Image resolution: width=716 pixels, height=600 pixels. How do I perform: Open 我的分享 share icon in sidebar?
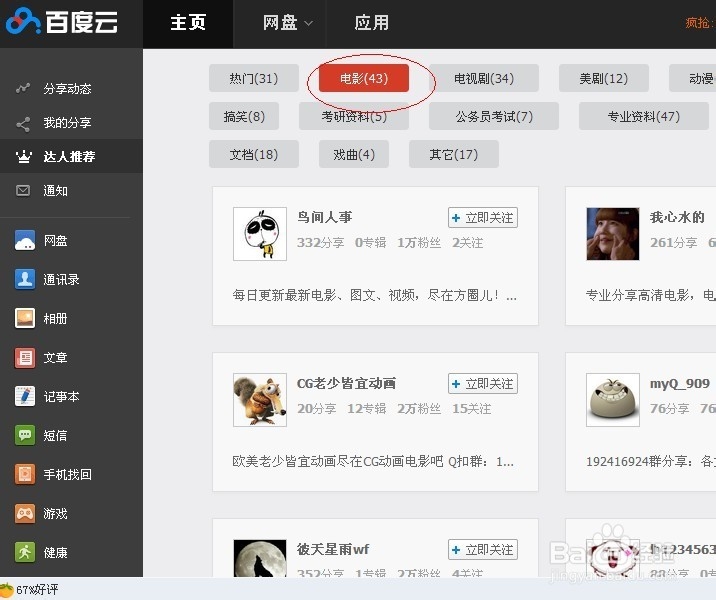(x=24, y=123)
